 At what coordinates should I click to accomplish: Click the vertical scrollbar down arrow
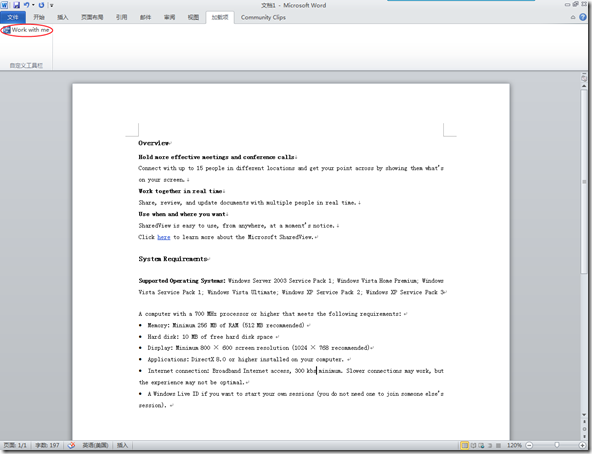click(x=584, y=415)
